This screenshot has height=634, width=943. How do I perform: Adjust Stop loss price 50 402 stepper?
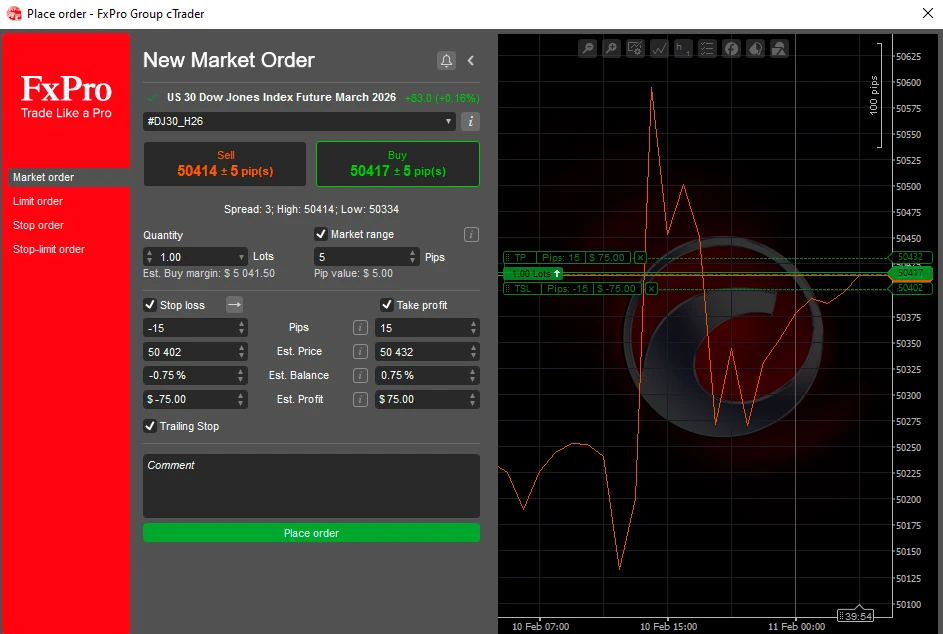click(x=241, y=352)
